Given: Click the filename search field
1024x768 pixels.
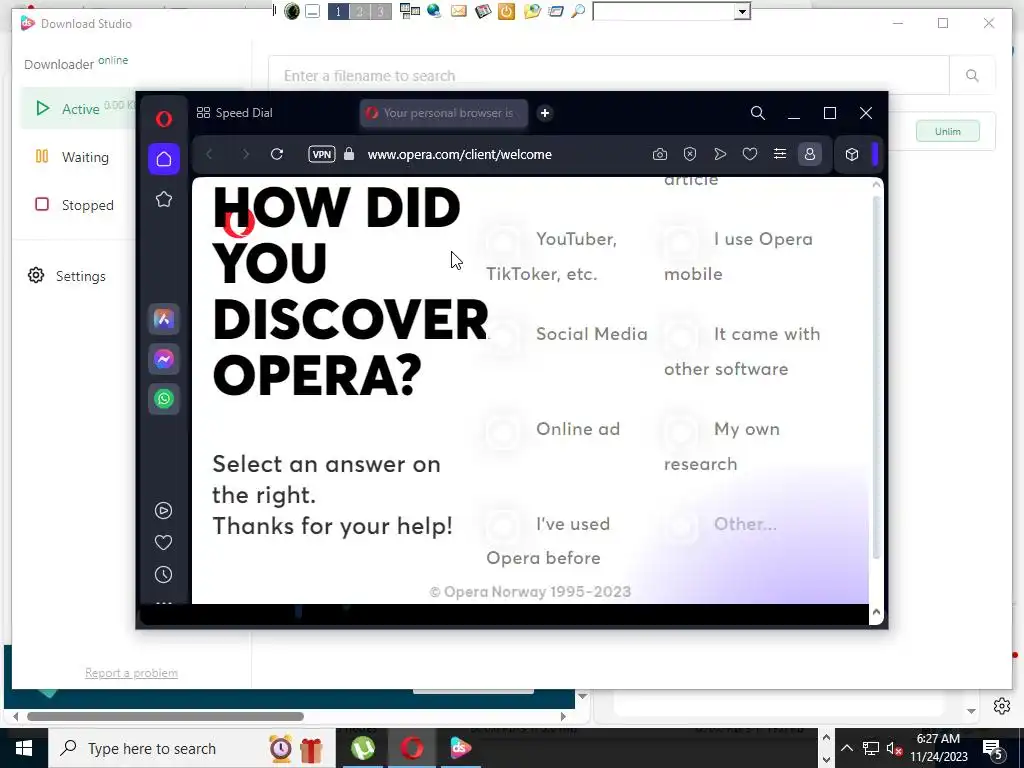Looking at the screenshot, I should 608,76.
